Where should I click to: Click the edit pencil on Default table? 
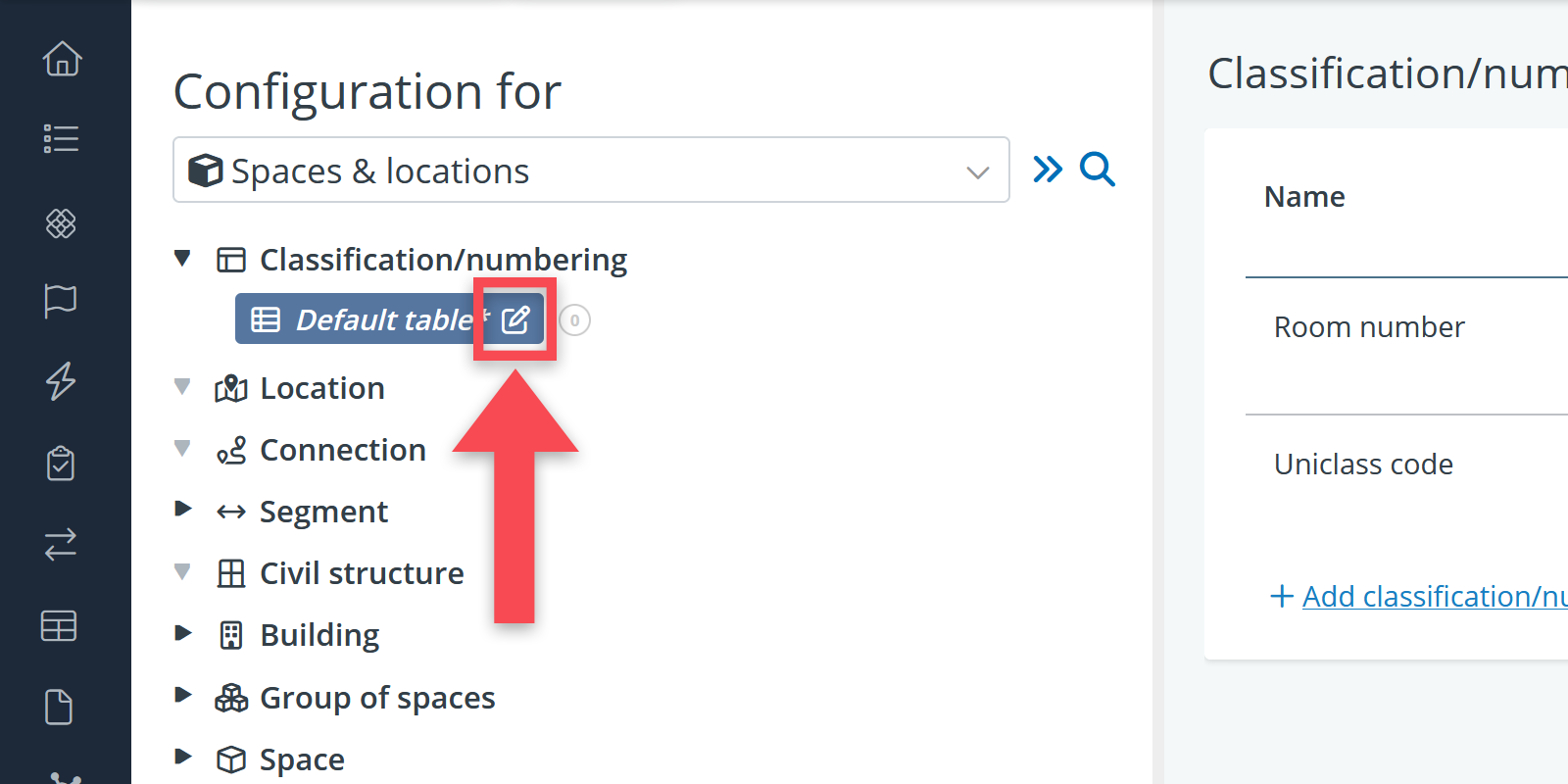[x=515, y=319]
